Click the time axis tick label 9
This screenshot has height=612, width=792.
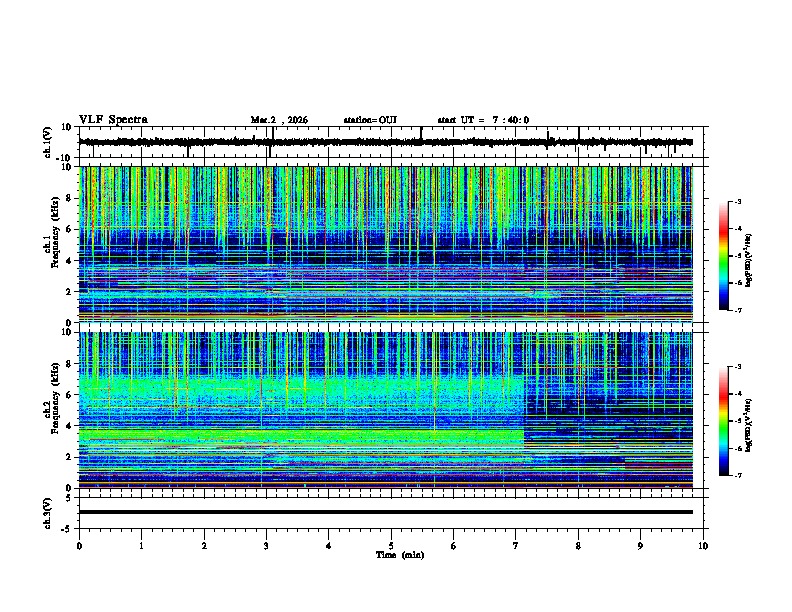640,546
